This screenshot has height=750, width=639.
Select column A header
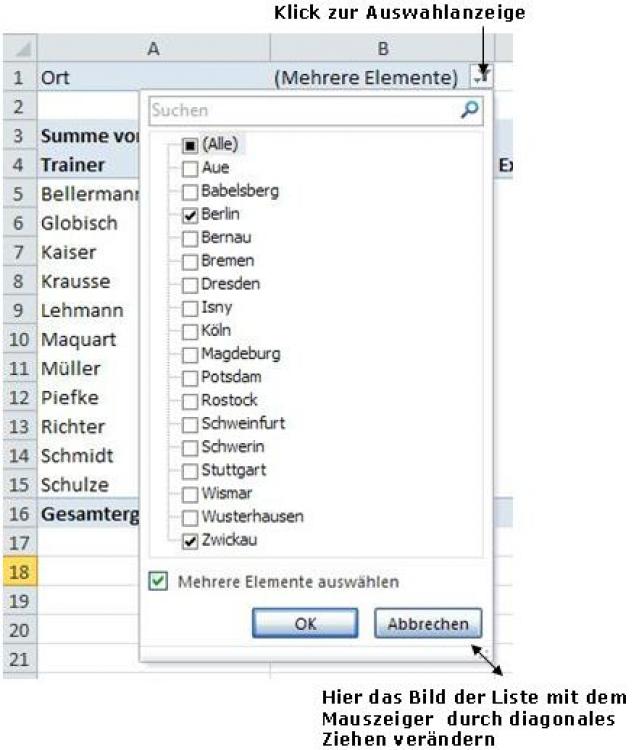pyautogui.click(x=153, y=48)
